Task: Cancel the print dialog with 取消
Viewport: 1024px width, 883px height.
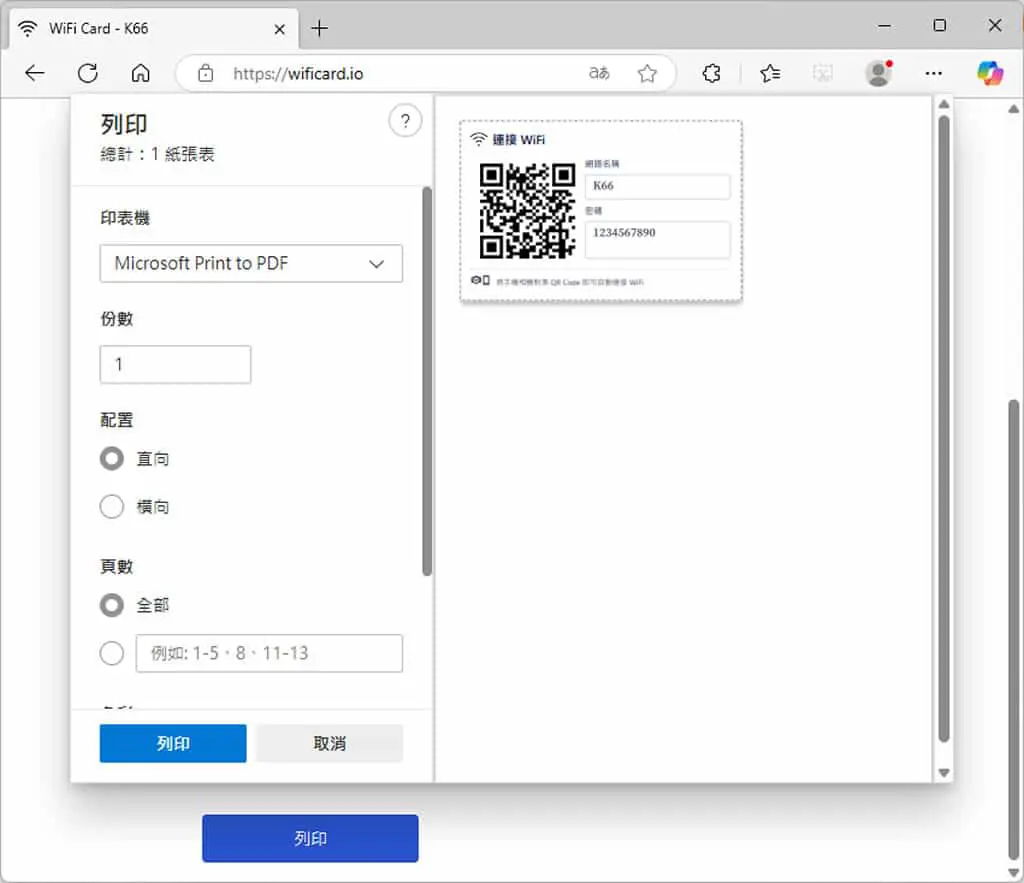Action: [x=330, y=743]
